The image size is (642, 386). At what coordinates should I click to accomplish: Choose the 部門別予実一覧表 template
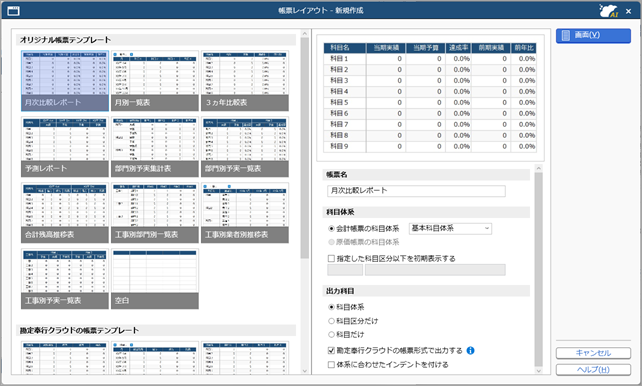(245, 147)
